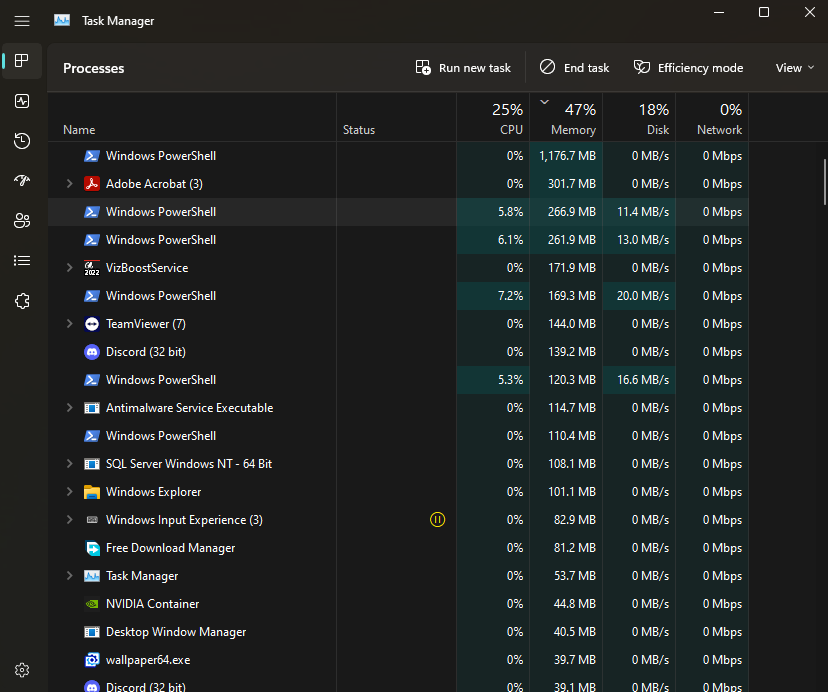Open the View dropdown menu
828x692 pixels.
pyautogui.click(x=795, y=68)
